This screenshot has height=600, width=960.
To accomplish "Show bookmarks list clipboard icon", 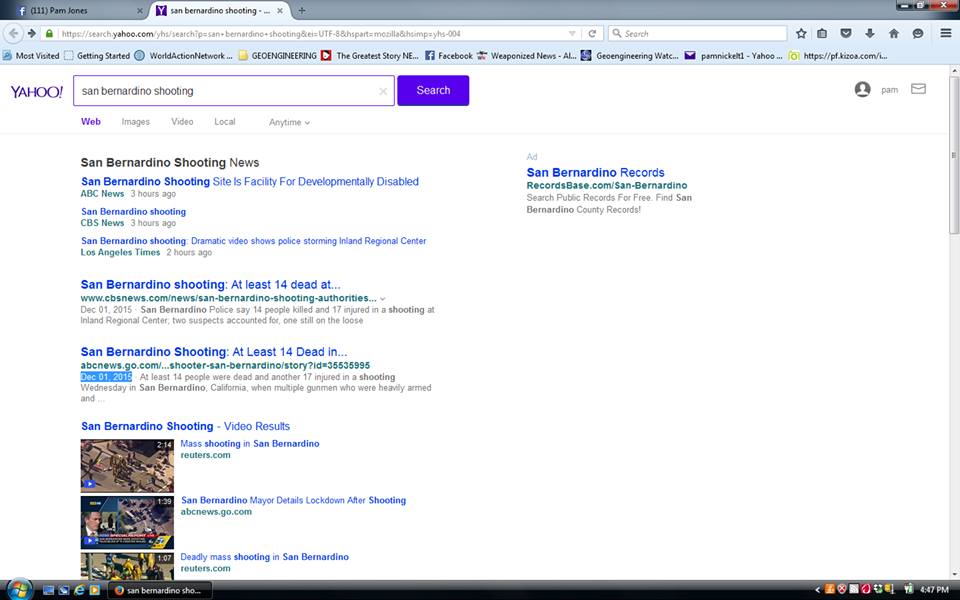I will coord(822,34).
